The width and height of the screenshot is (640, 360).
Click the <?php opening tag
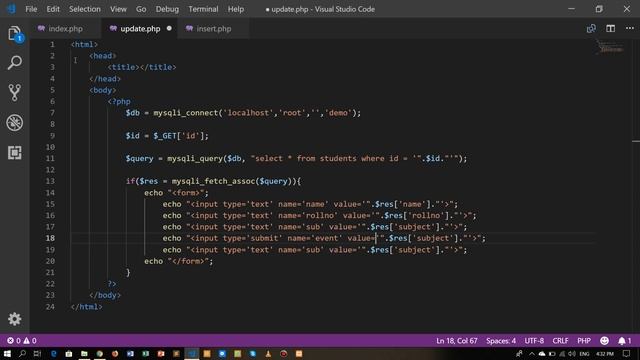point(119,102)
